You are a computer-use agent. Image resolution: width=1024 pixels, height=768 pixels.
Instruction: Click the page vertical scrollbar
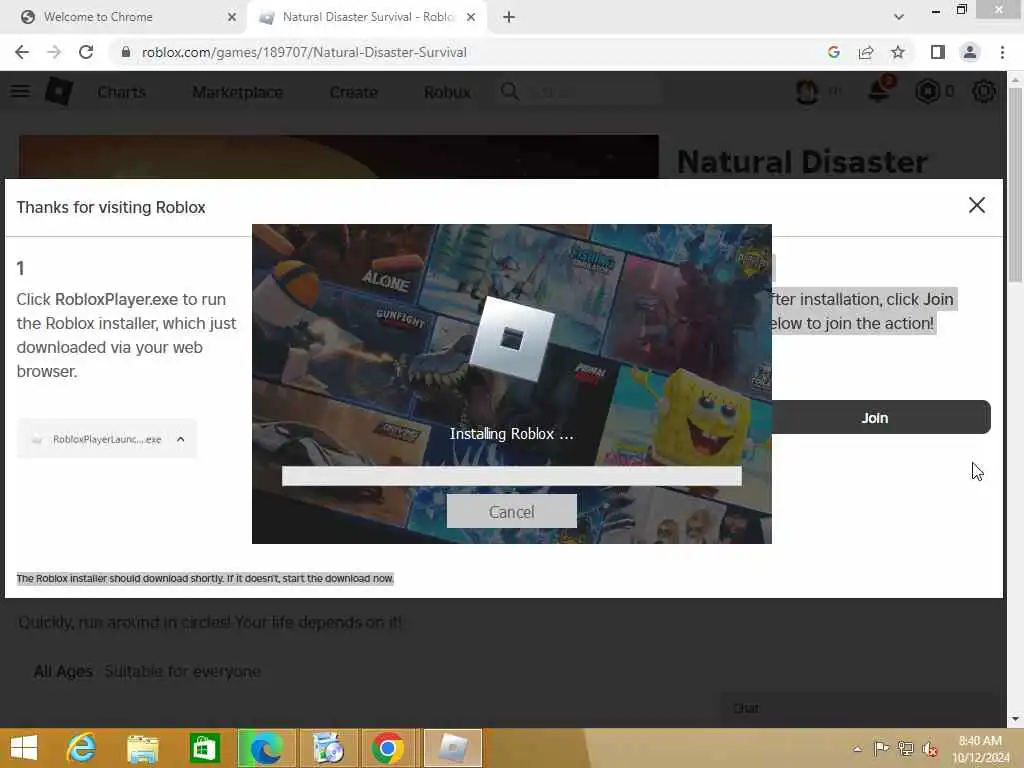[x=1014, y=183]
